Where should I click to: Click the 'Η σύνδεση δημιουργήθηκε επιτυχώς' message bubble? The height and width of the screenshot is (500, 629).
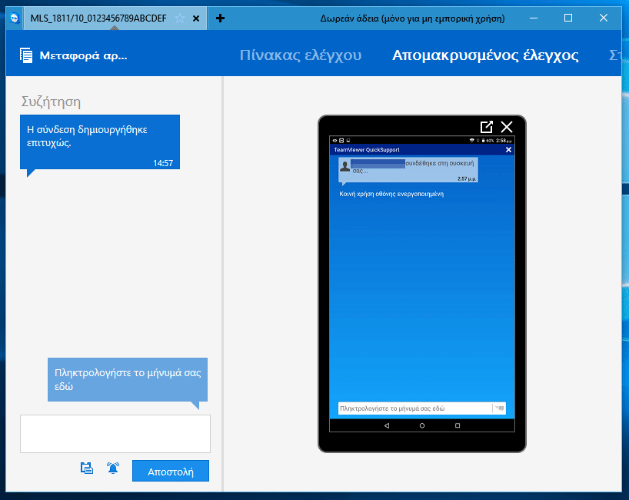click(100, 142)
